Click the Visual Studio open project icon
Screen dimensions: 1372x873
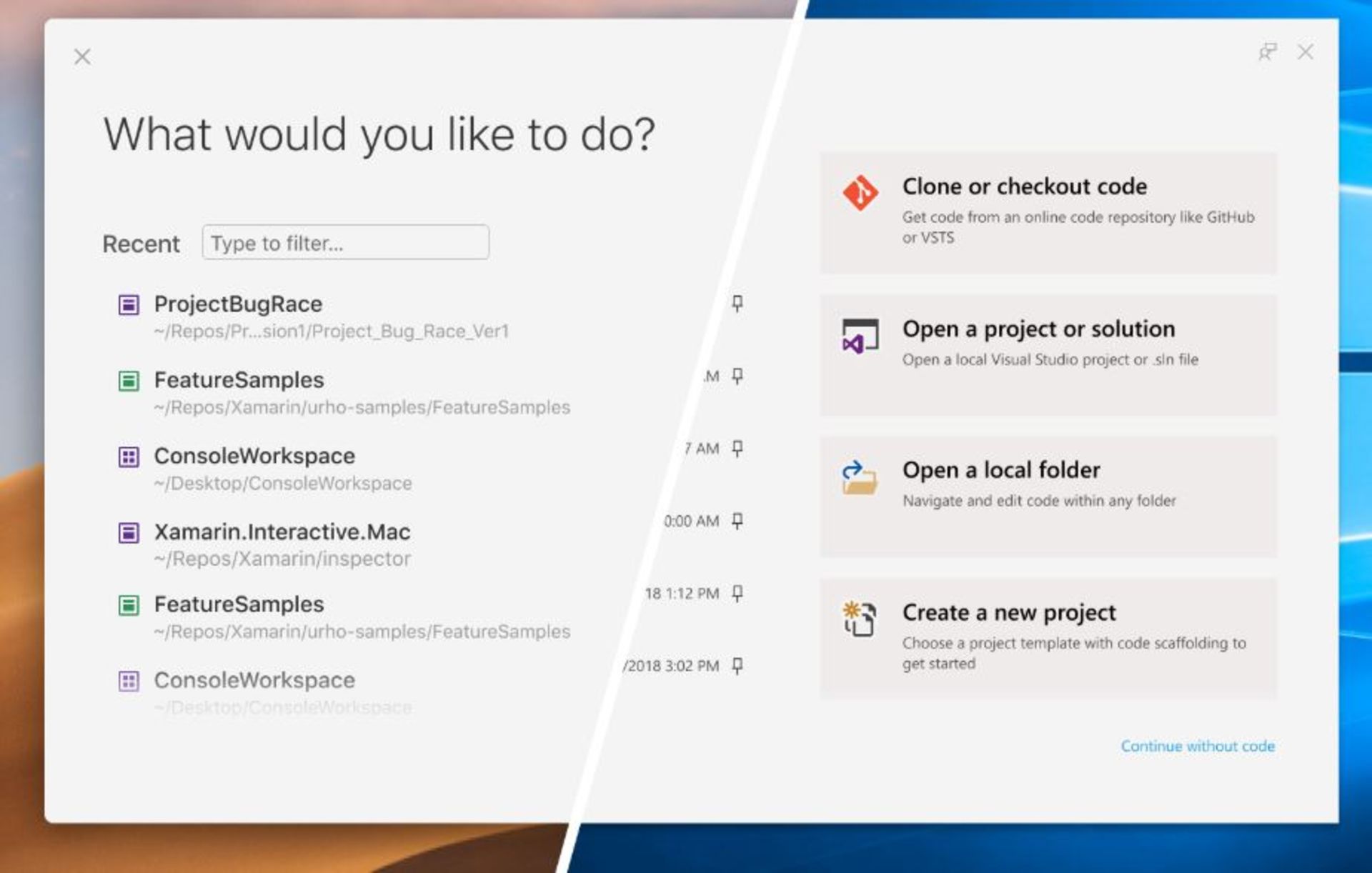860,336
